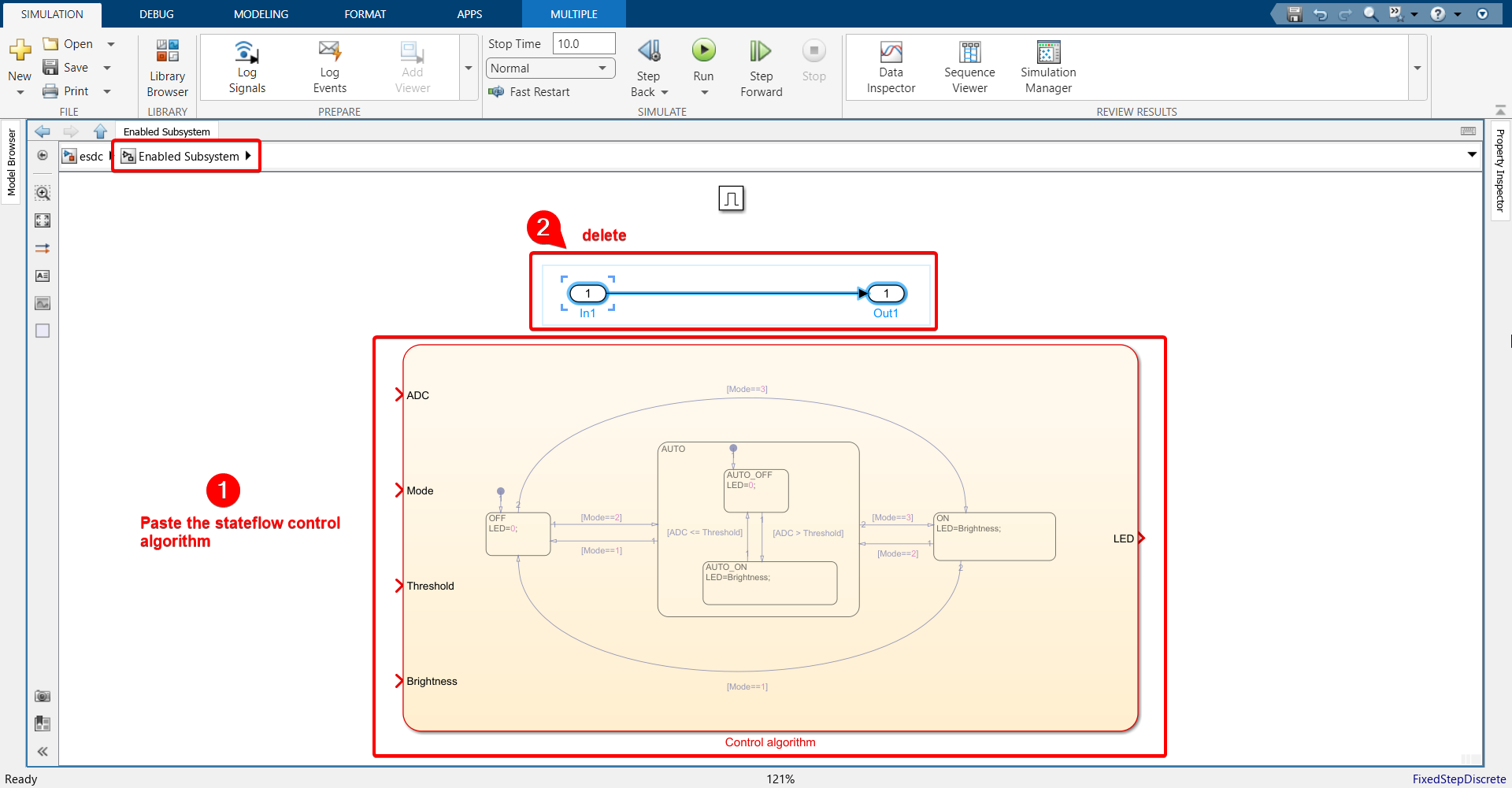Image resolution: width=1512 pixels, height=788 pixels.
Task: Click the FixedStepDiscrete solver link
Action: click(x=1459, y=779)
